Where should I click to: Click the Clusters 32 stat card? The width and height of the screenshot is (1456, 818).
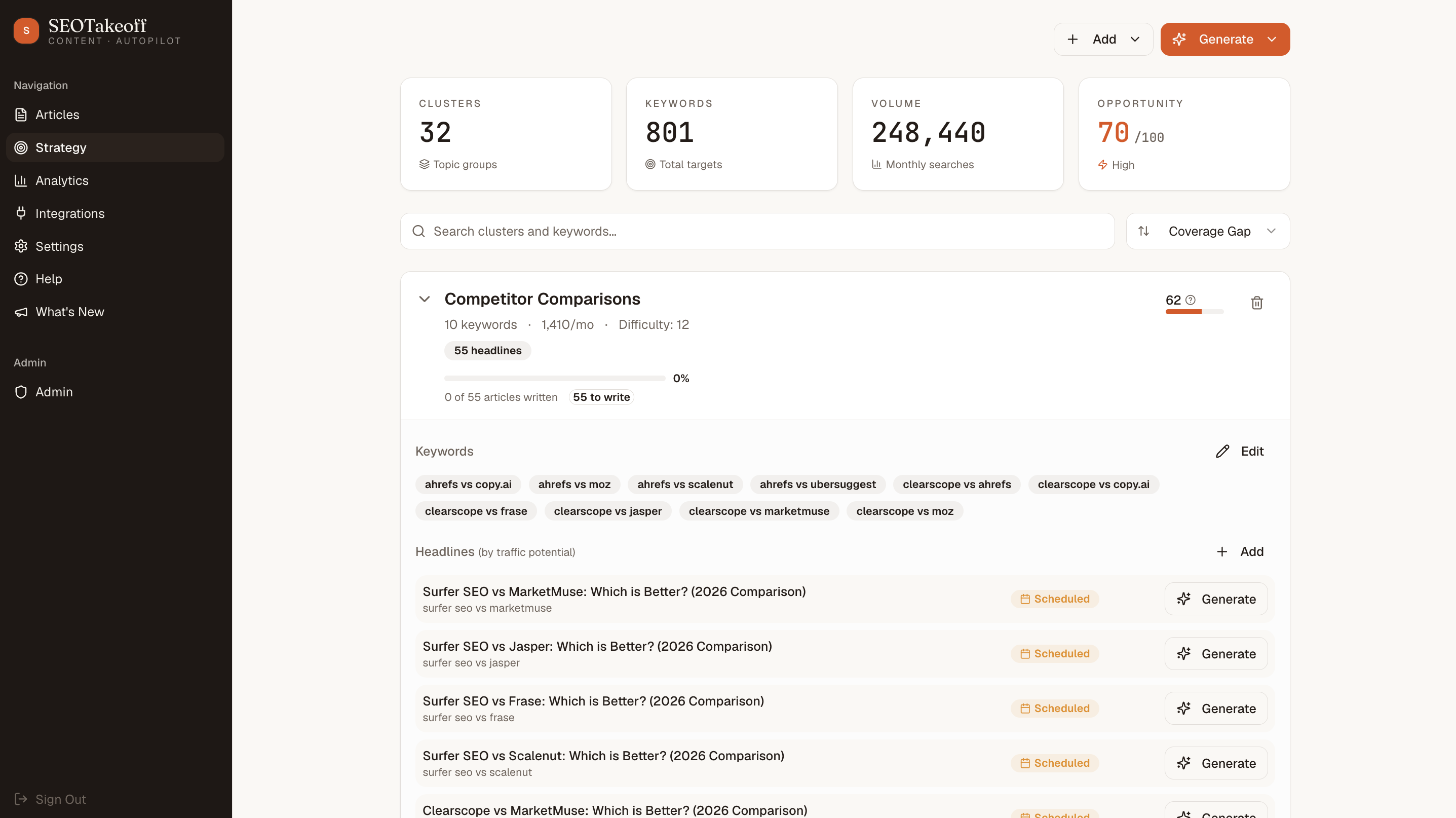506,134
